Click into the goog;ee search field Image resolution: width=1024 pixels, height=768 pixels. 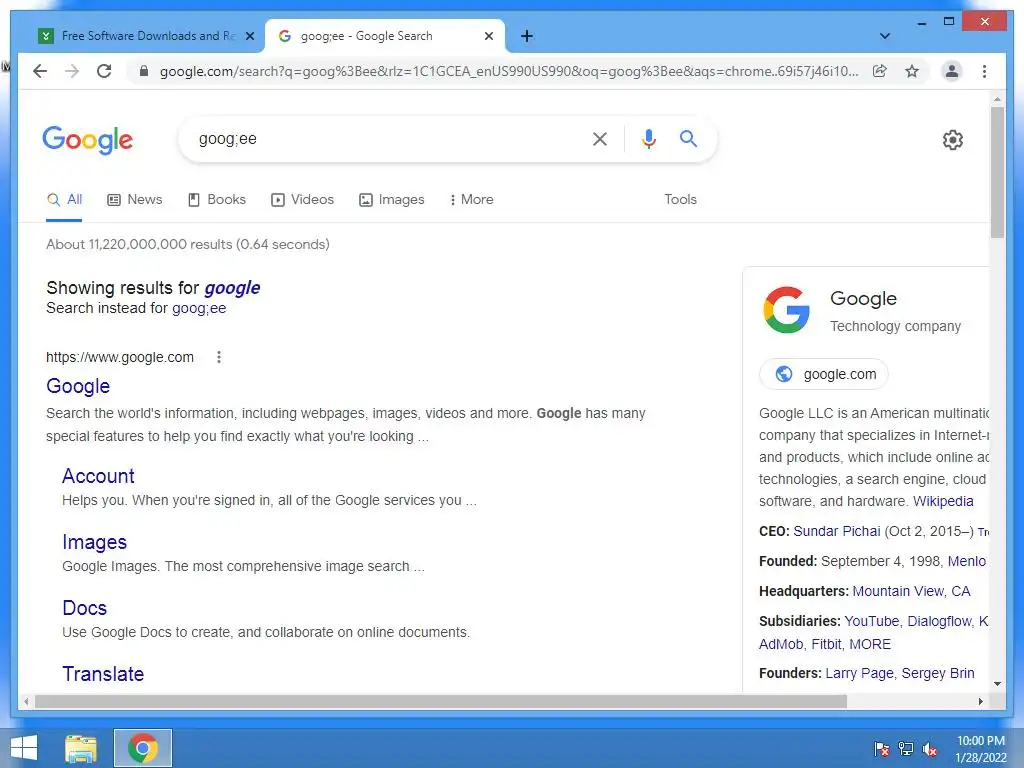(385, 138)
